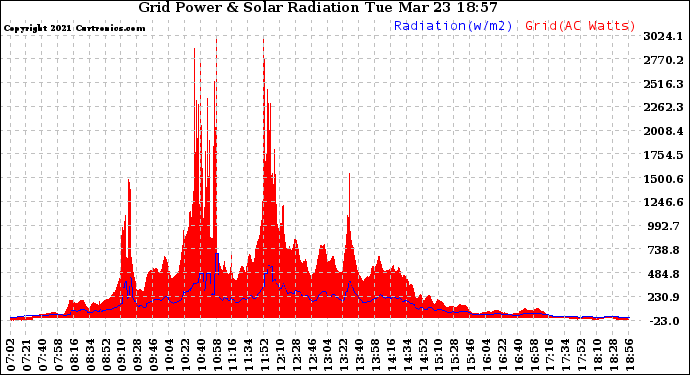
Task: Select the y-axis value 2770.2
Action: (663, 60)
